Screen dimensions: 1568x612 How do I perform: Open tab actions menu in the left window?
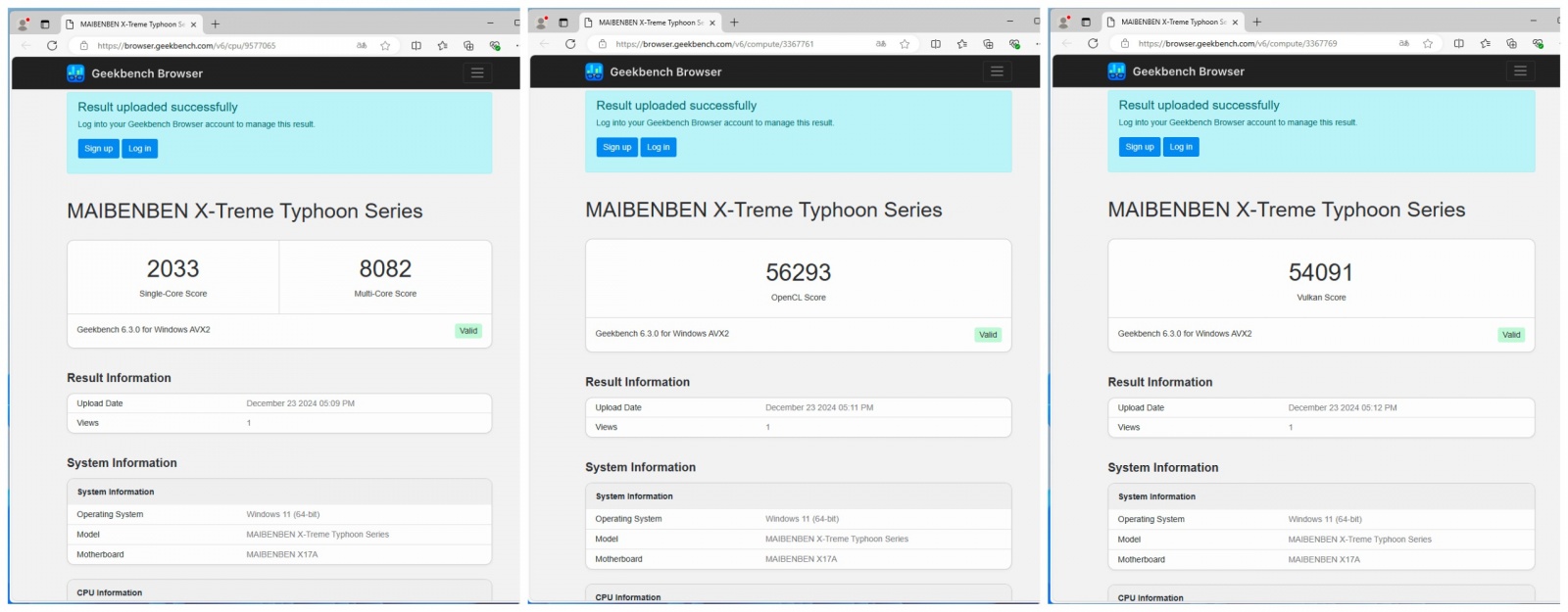pos(44,24)
